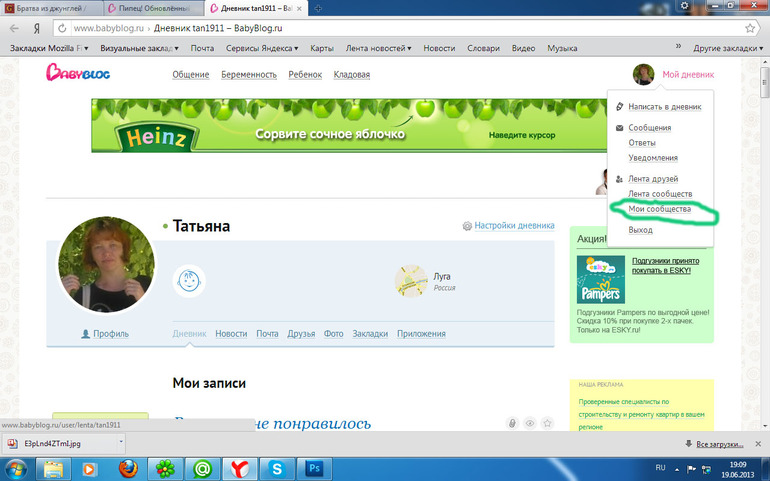
Task: Select Мои сообщества in the user menu
Action: pos(659,209)
